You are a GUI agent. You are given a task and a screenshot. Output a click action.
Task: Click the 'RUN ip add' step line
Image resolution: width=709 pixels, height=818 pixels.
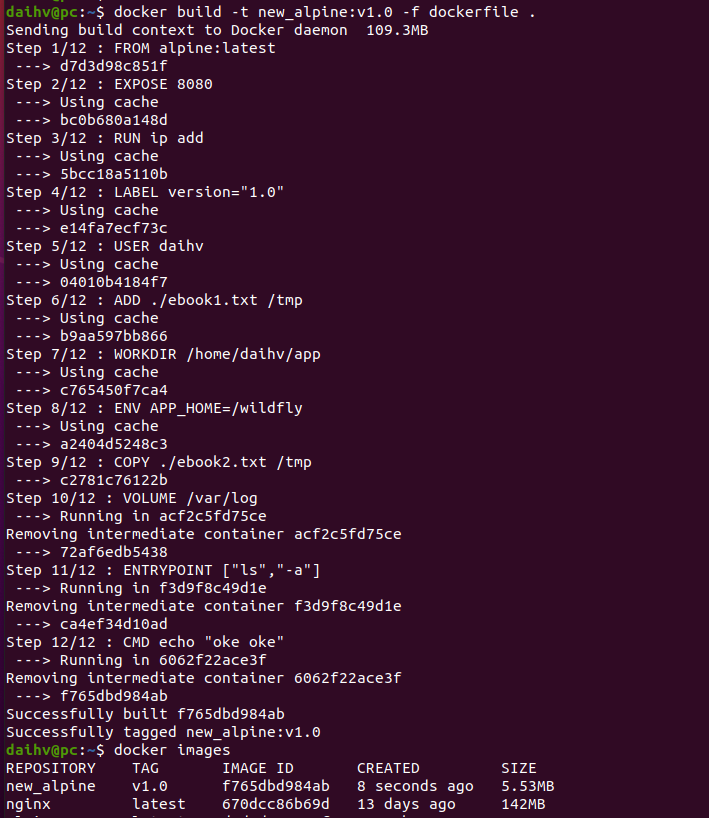(104, 138)
